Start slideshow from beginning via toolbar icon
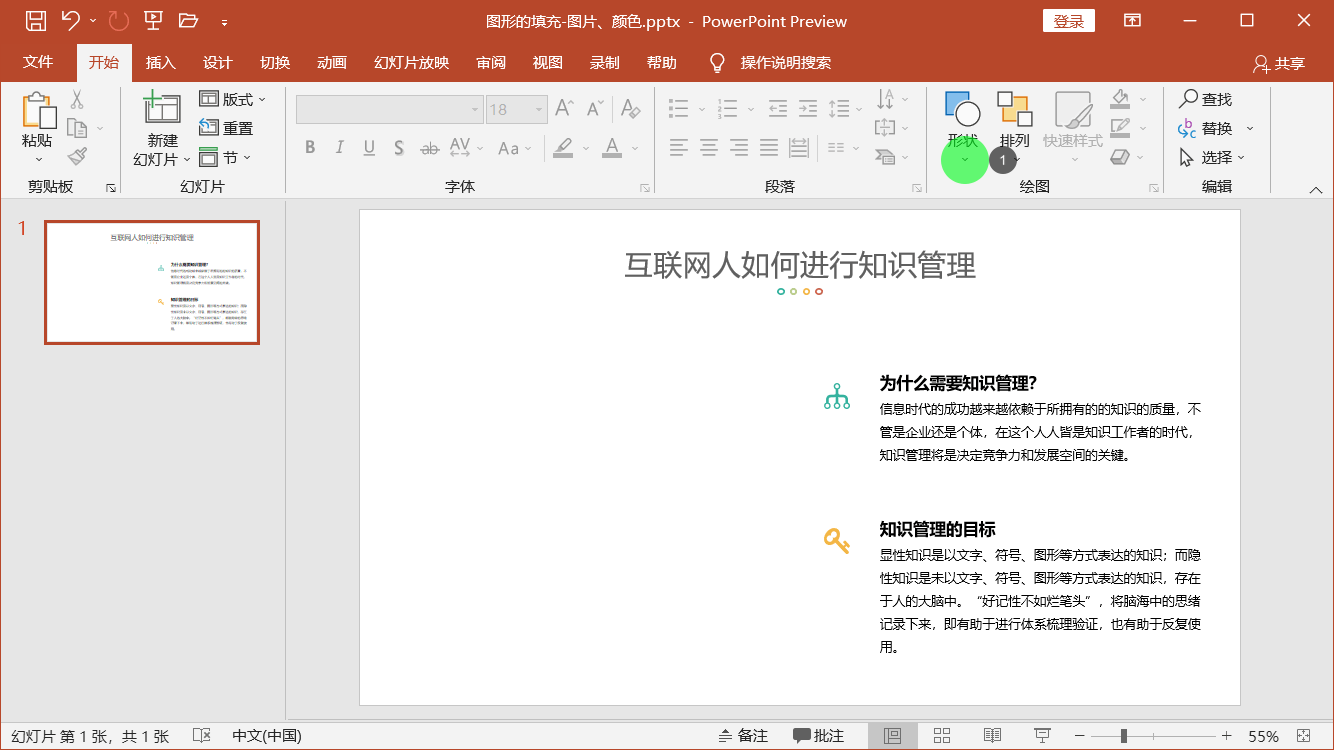 click(153, 20)
